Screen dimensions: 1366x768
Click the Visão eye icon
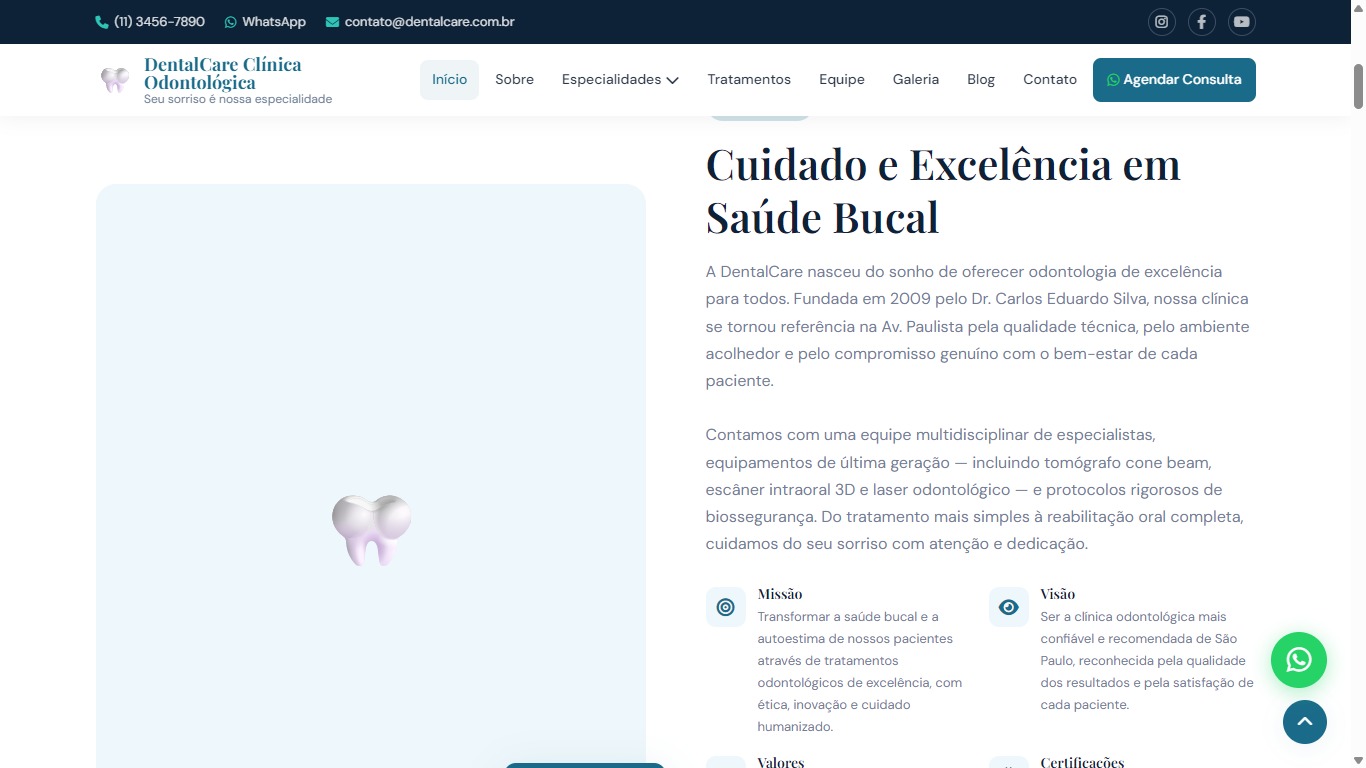[x=1008, y=607]
